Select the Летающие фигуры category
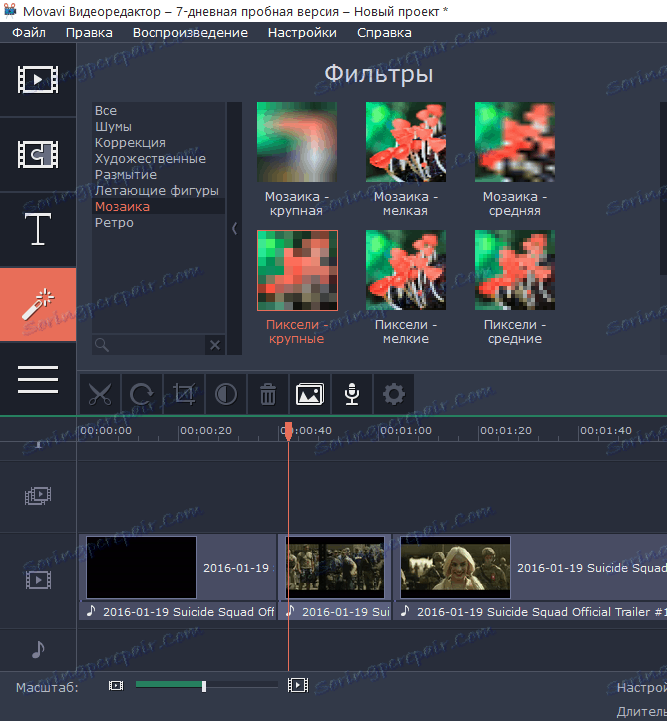Screen dimensions: 667x721 (x=159, y=190)
